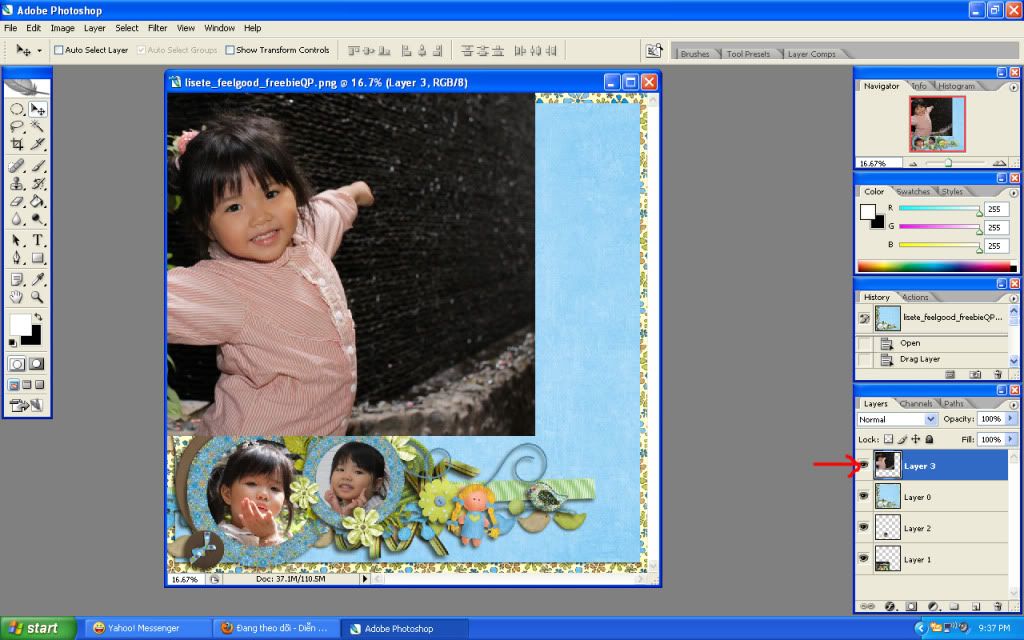Screen dimensions: 1024x640
Task: Check Show Transform Controls option
Action: click(x=230, y=50)
